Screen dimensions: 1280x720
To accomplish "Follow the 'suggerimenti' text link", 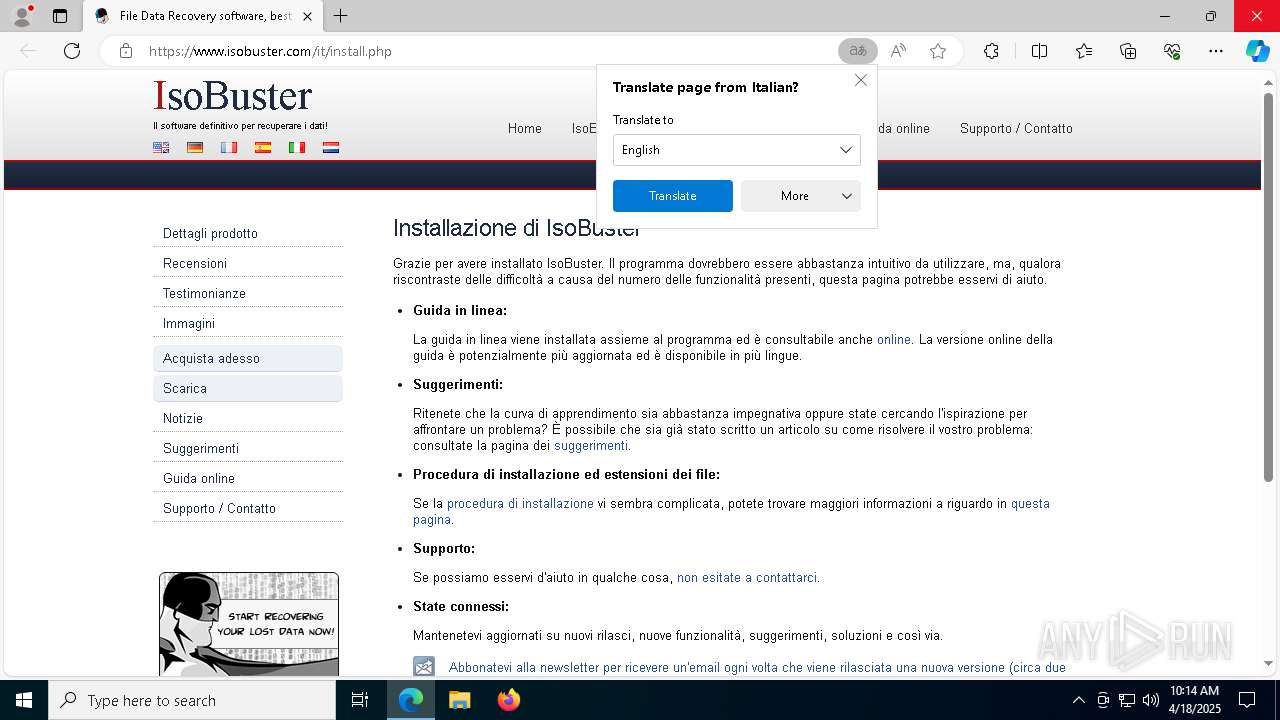I will 591,445.
